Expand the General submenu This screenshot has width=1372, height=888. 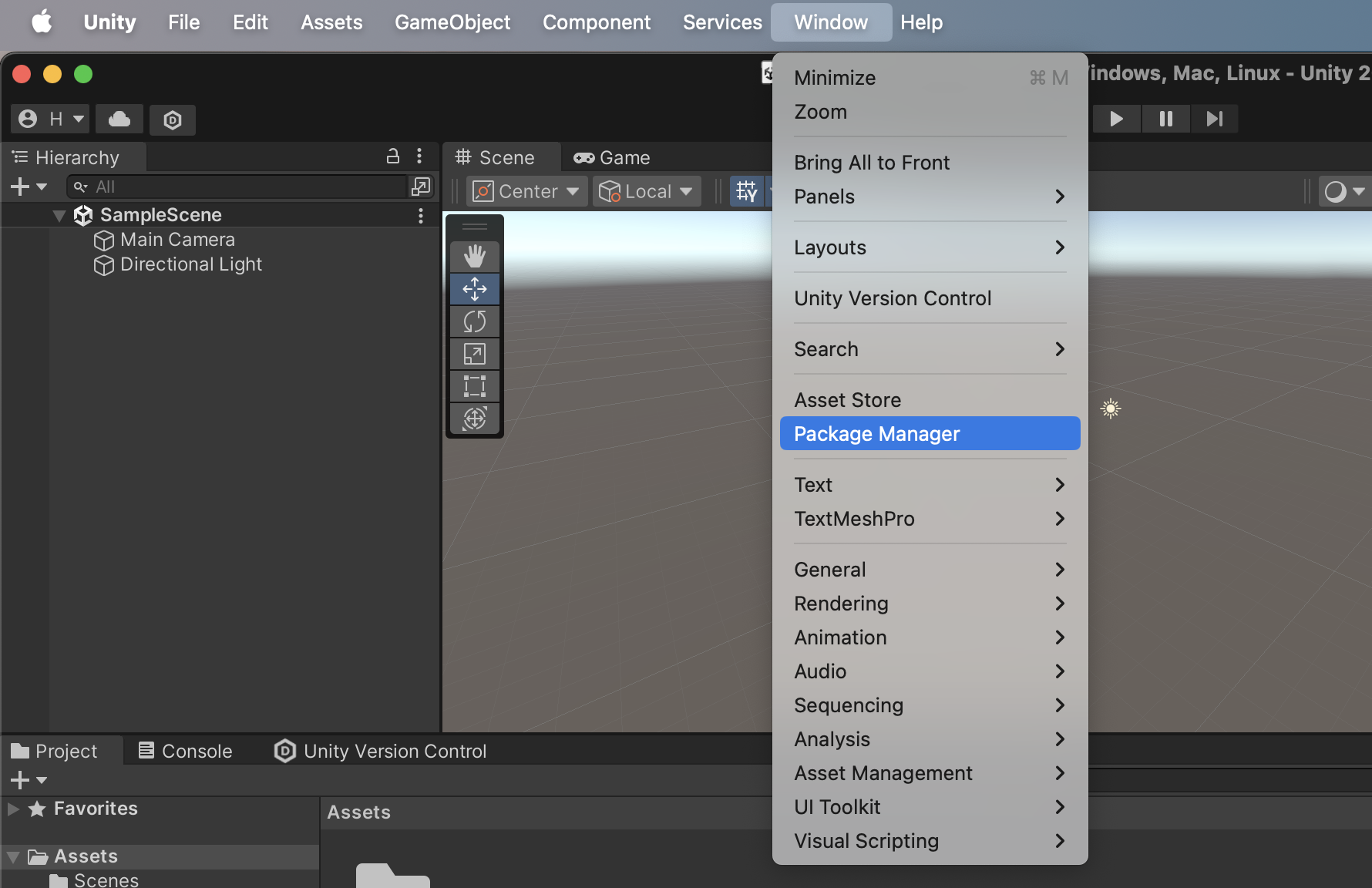pyautogui.click(x=930, y=570)
